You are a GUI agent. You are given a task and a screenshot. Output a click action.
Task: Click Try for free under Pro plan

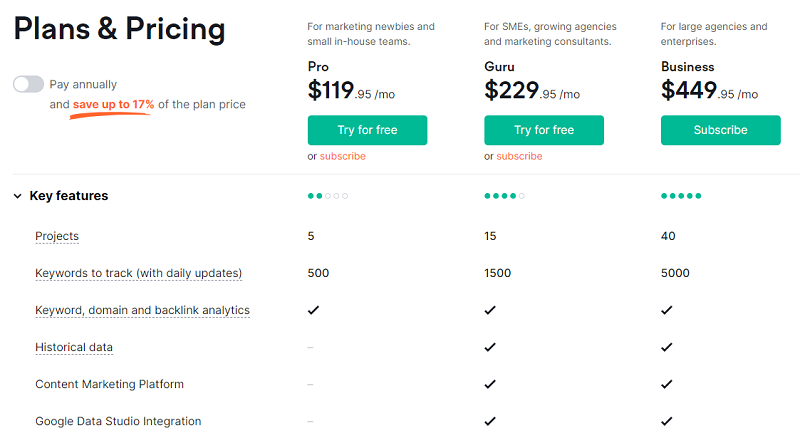point(367,130)
